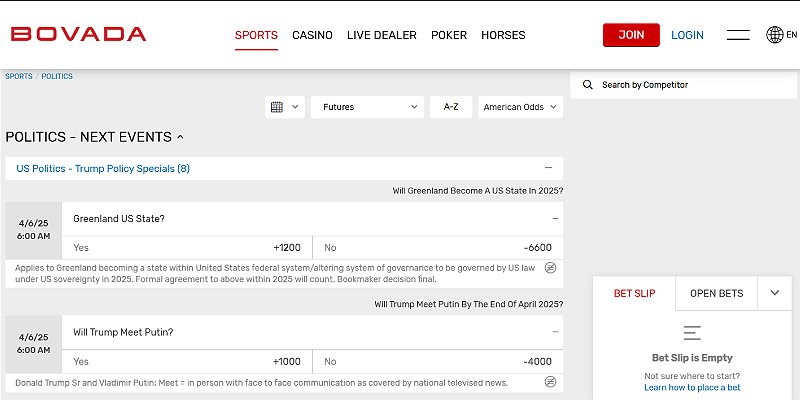Image resolution: width=800 pixels, height=400 pixels.
Task: Click stats icon beside Greenland description
Action: pyautogui.click(x=550, y=268)
